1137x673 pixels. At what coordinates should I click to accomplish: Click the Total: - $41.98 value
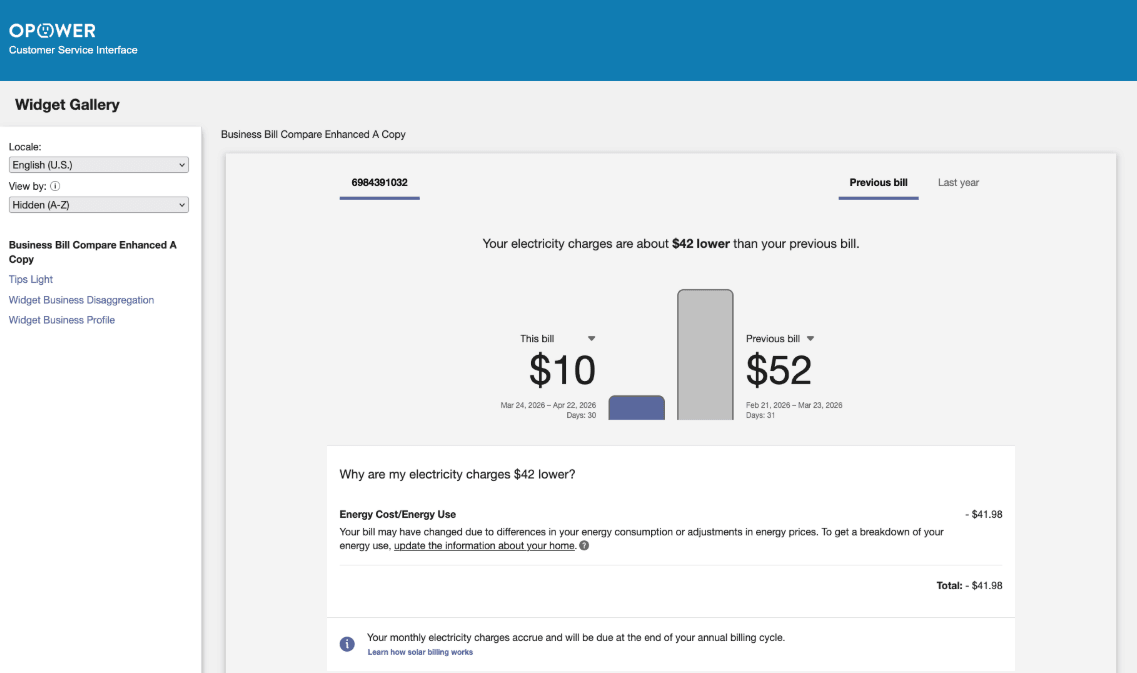tap(969, 585)
